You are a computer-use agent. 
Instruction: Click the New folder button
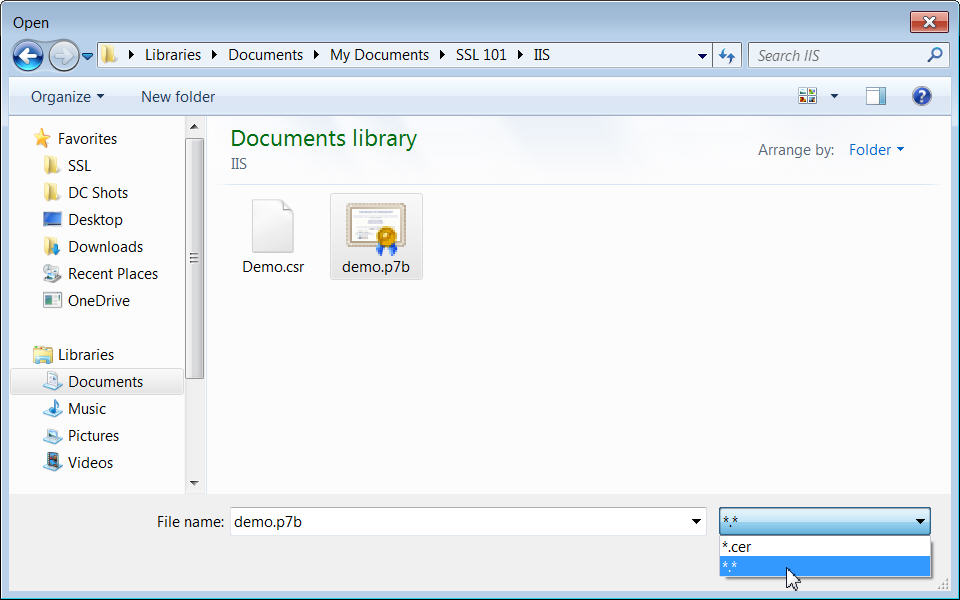coord(178,97)
